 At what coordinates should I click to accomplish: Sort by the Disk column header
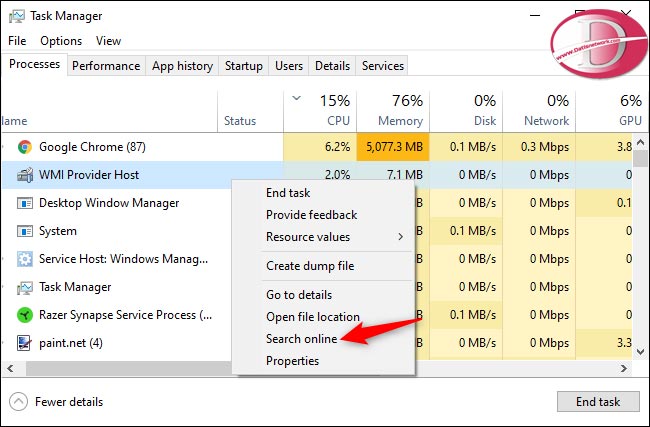click(466, 111)
